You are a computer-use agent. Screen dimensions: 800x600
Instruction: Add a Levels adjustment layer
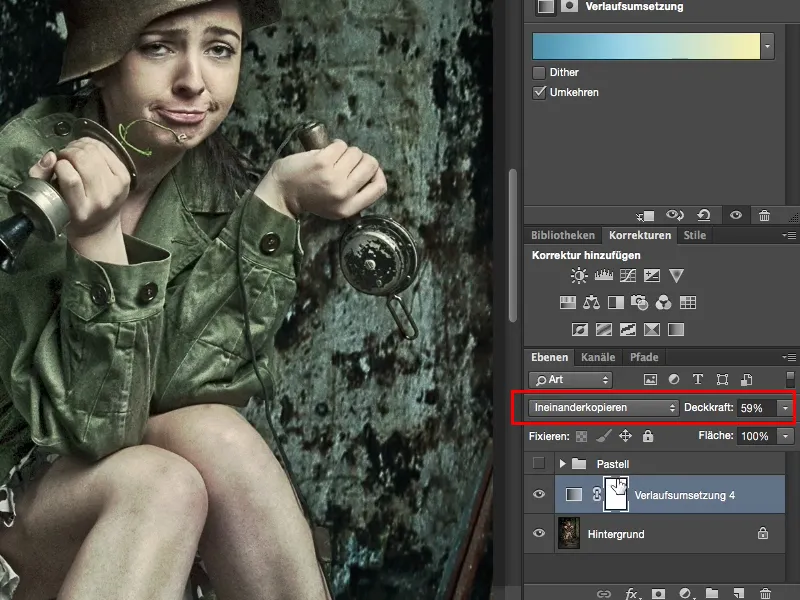tap(604, 275)
